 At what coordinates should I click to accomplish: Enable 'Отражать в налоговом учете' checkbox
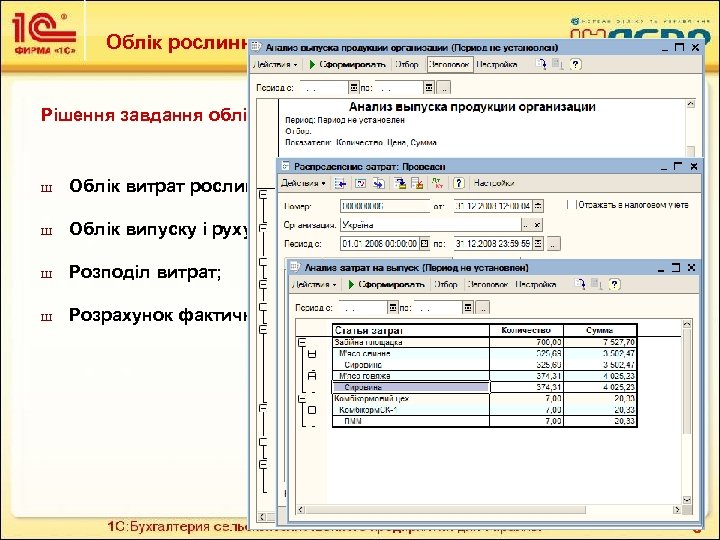(572, 205)
